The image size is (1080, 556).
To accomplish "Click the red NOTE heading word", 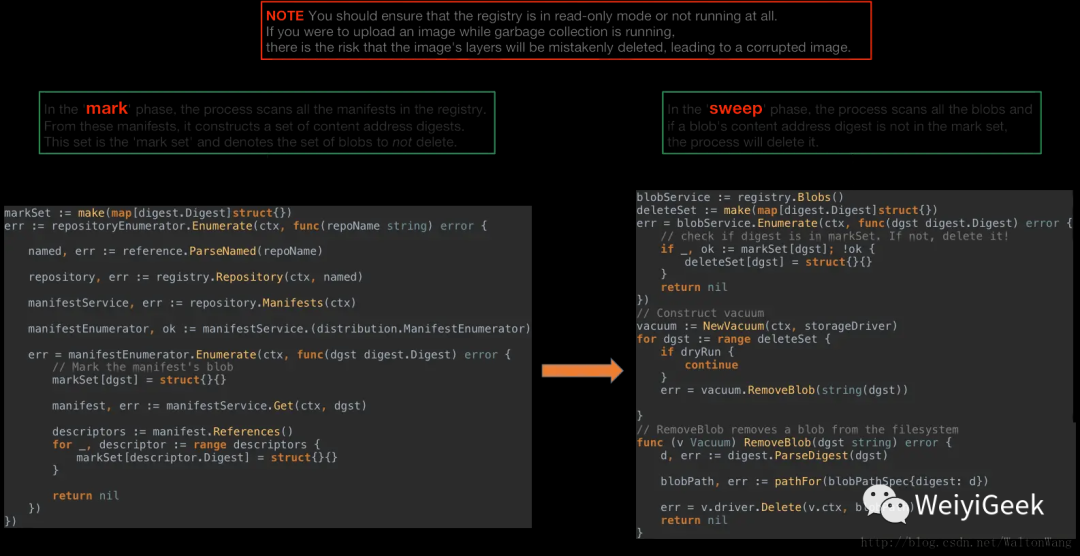I will pos(285,16).
